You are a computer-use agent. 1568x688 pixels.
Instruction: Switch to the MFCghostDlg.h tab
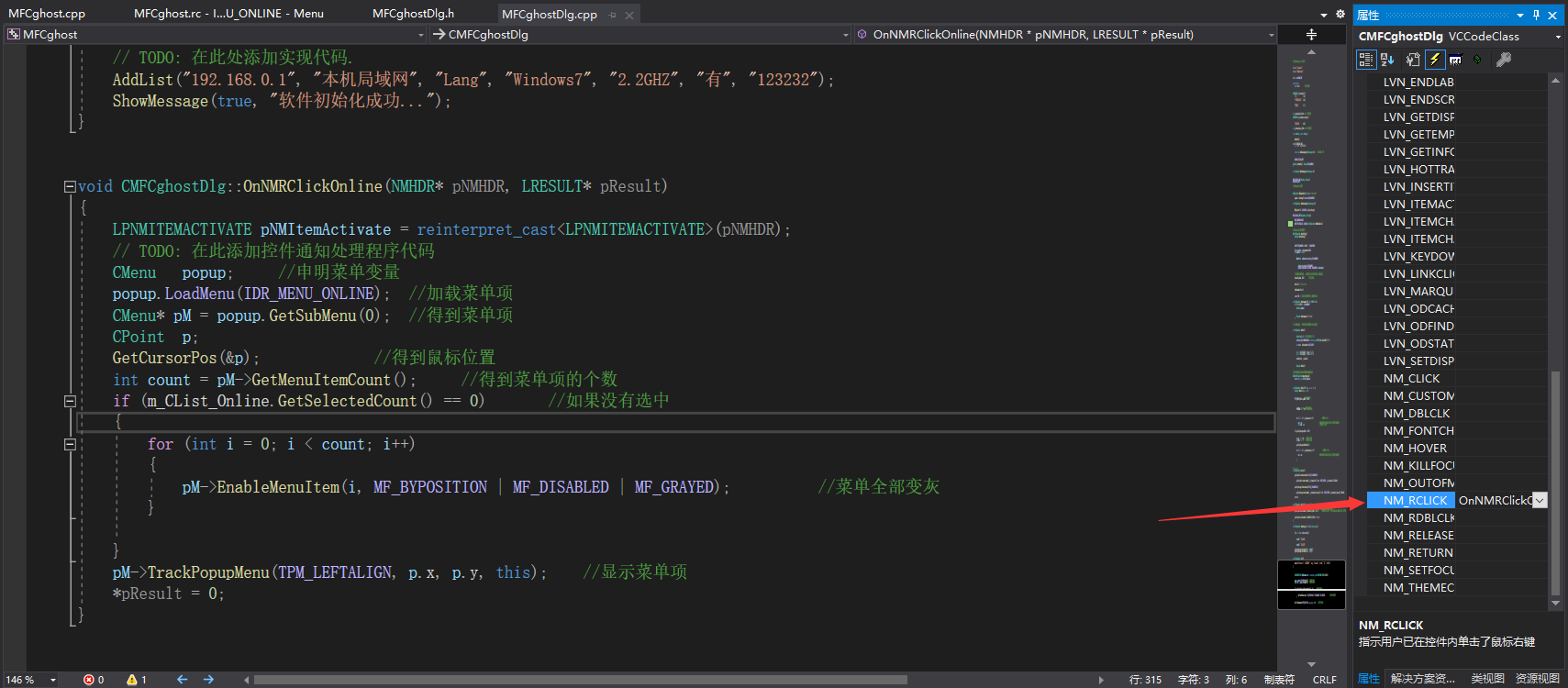[x=413, y=14]
